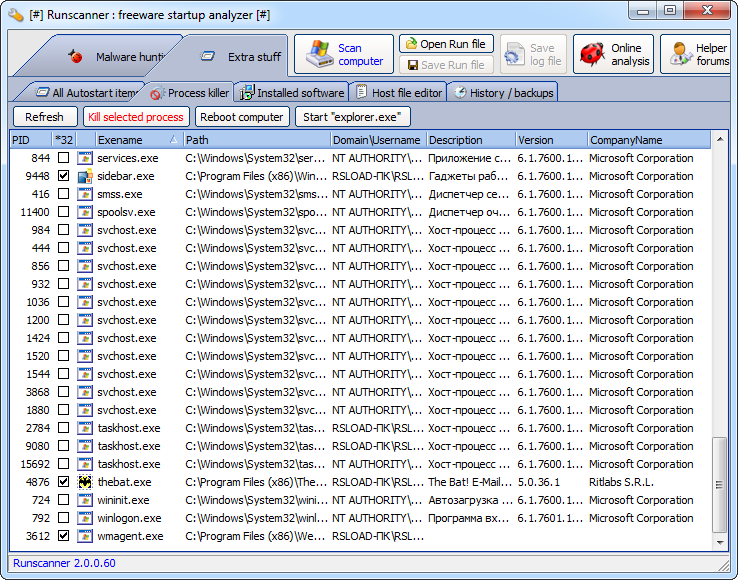Click the wininit.exe file icon
Screen dimensions: 738x580
(85, 500)
